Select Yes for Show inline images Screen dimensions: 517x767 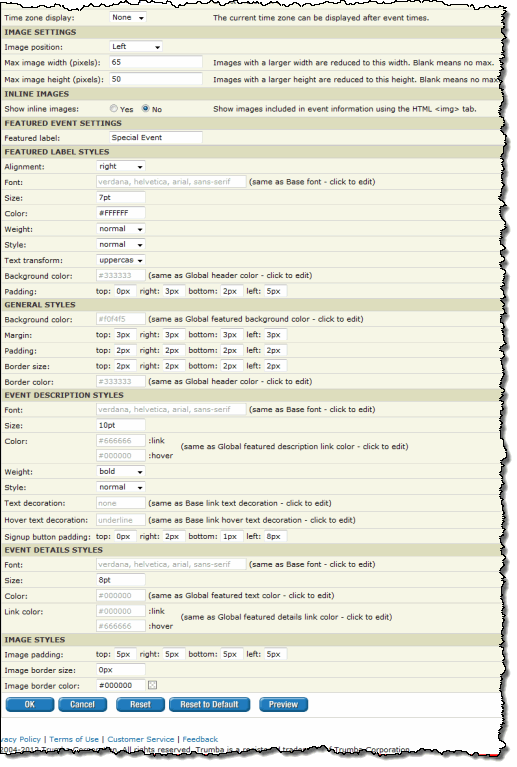[x=114, y=109]
